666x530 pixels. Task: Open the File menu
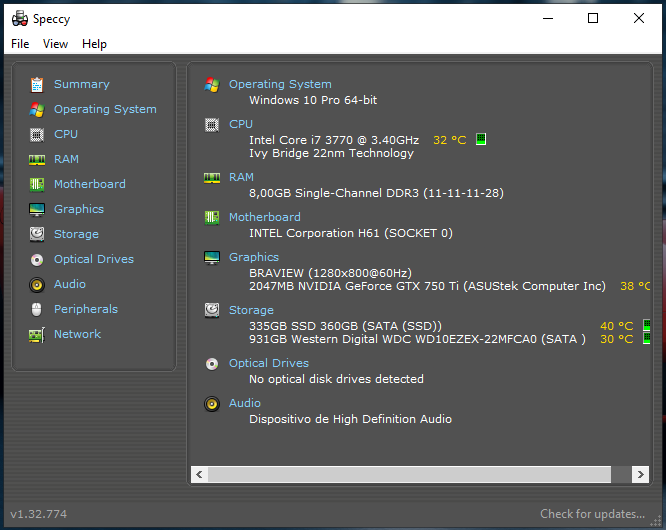coord(20,44)
